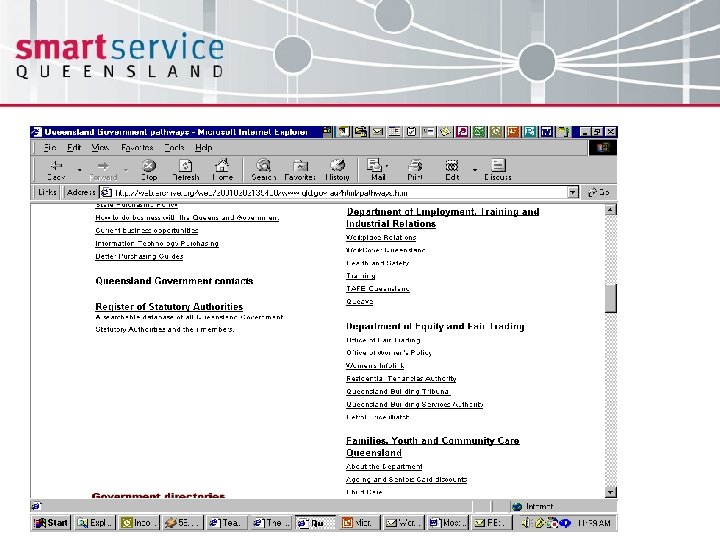Open Register of Statutory Authorities link
This screenshot has height=540, width=720.
pos(169,307)
